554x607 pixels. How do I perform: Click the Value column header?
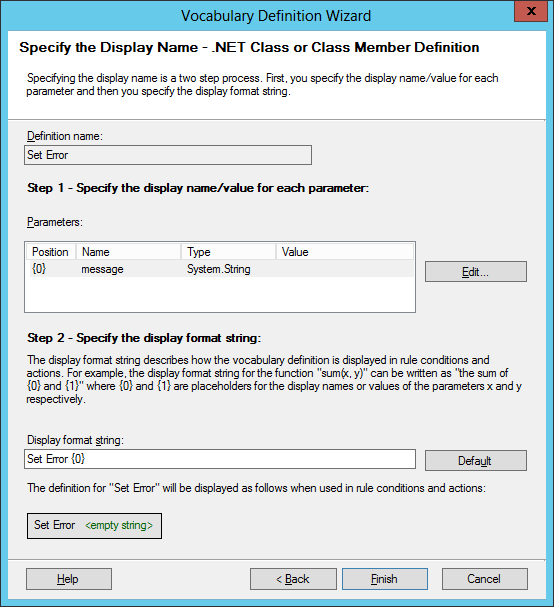(345, 252)
